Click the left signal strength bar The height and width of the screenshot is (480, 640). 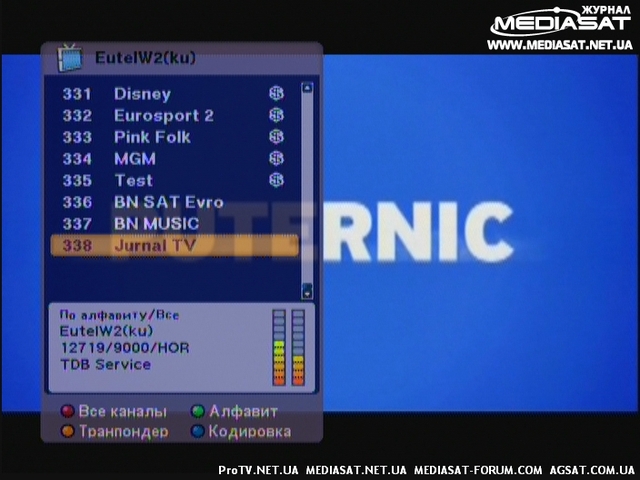tap(279, 347)
